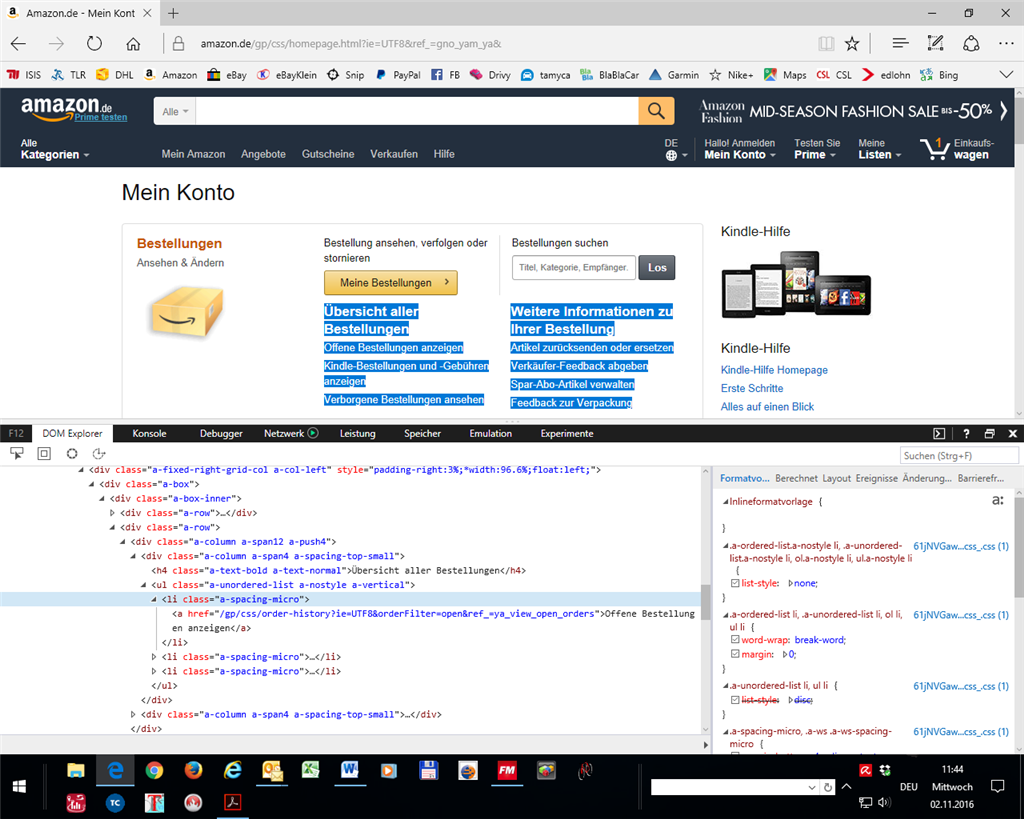Open Kindle-Hilfe Homepage link

(774, 370)
